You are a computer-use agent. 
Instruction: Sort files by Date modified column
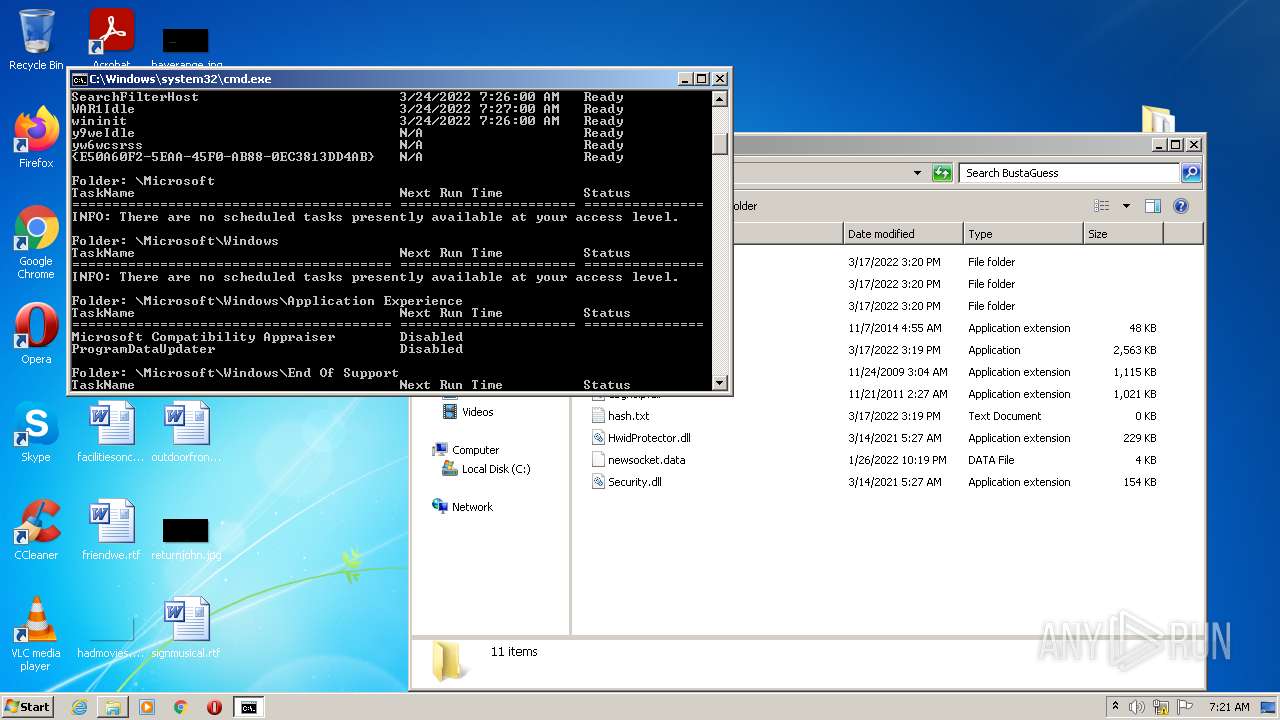[903, 234]
